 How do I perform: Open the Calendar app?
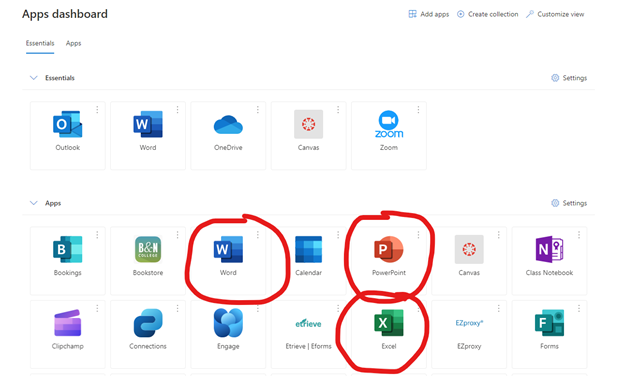pyautogui.click(x=308, y=261)
